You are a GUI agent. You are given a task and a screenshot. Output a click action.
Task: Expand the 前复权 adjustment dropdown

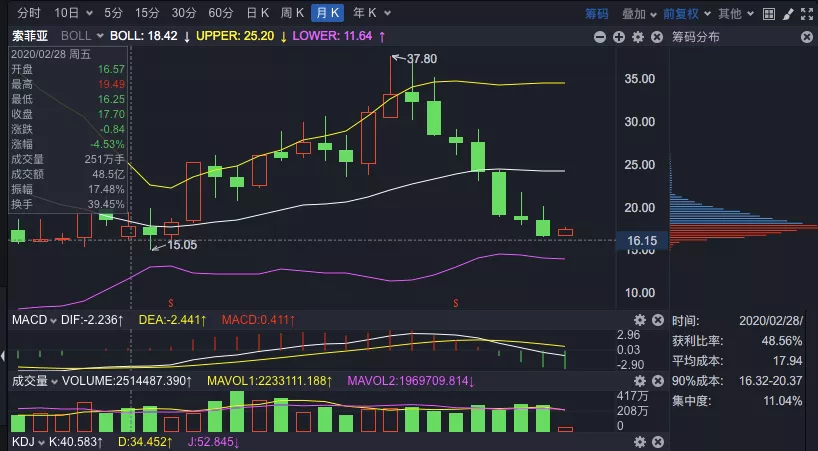click(686, 14)
